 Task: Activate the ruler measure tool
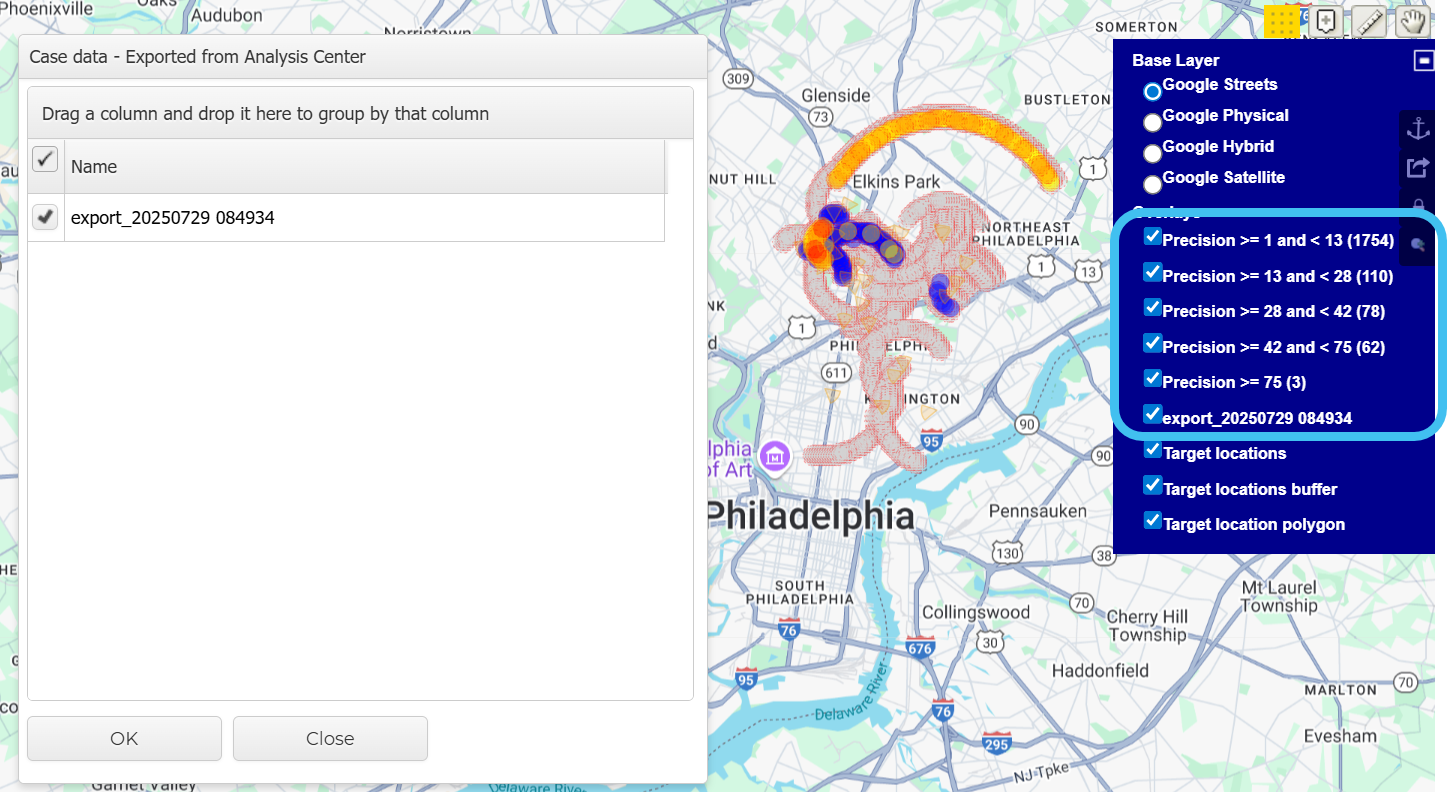[1368, 22]
